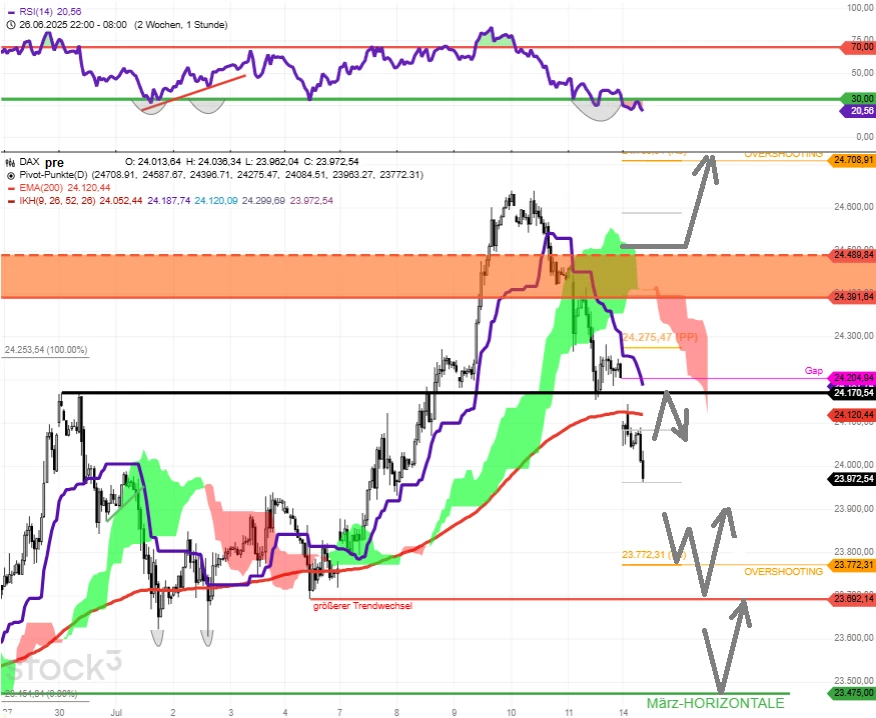
Task: Select the DAX instrument name
Action: (30, 161)
